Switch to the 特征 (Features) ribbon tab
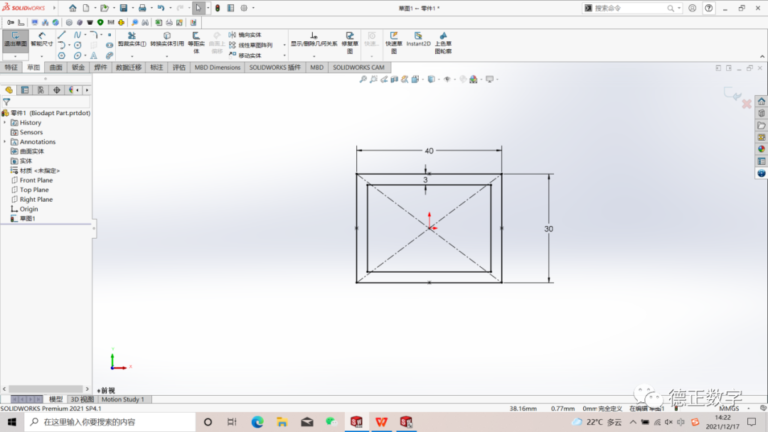Screen dimensions: 768x432 point(11,67)
